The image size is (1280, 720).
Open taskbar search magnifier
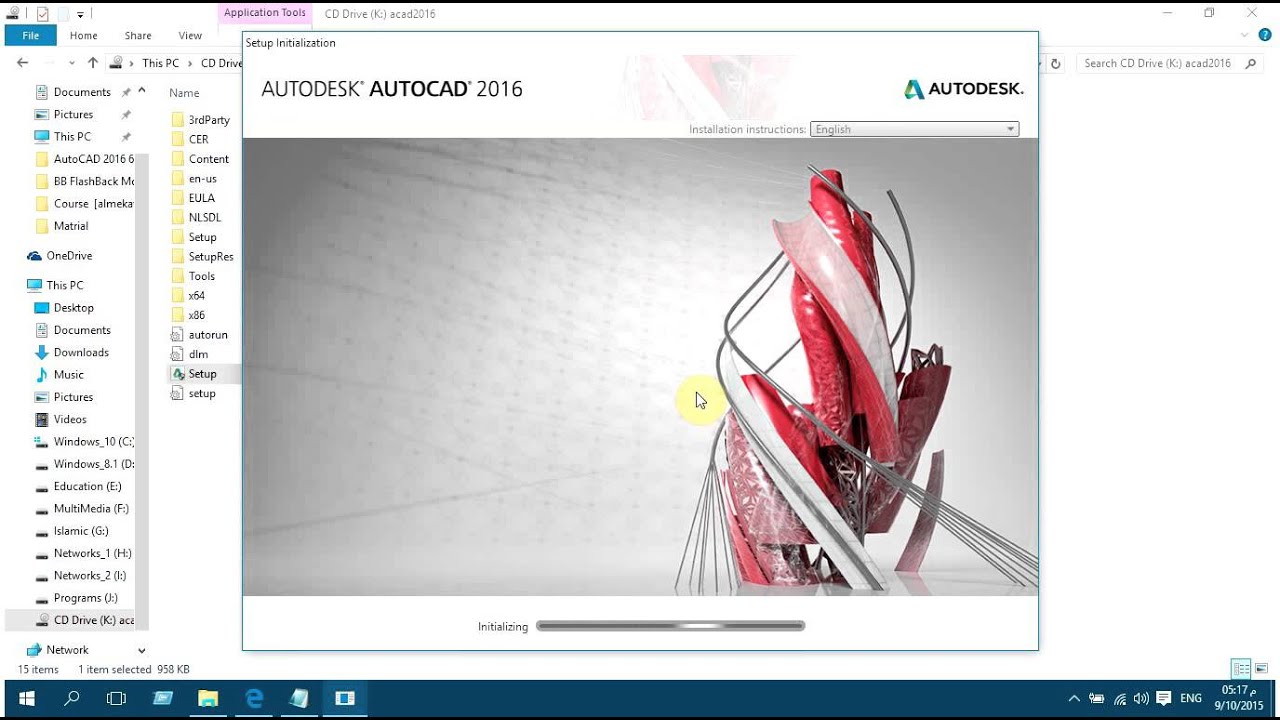[x=72, y=698]
